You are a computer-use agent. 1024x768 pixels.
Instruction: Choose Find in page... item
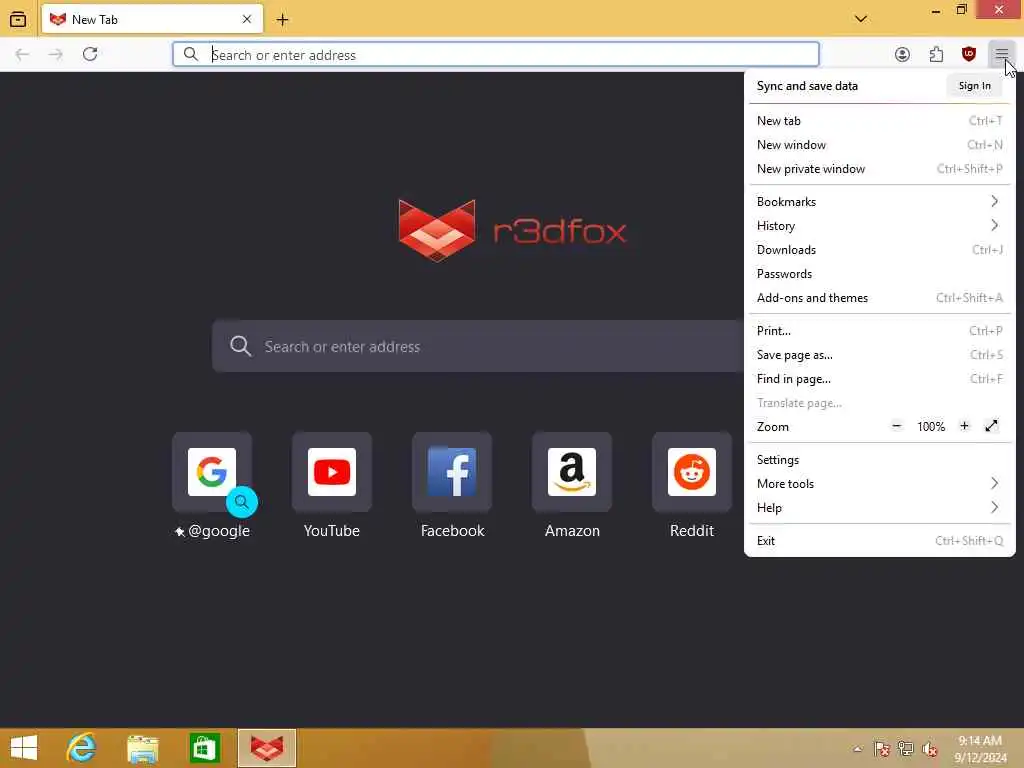pos(880,379)
